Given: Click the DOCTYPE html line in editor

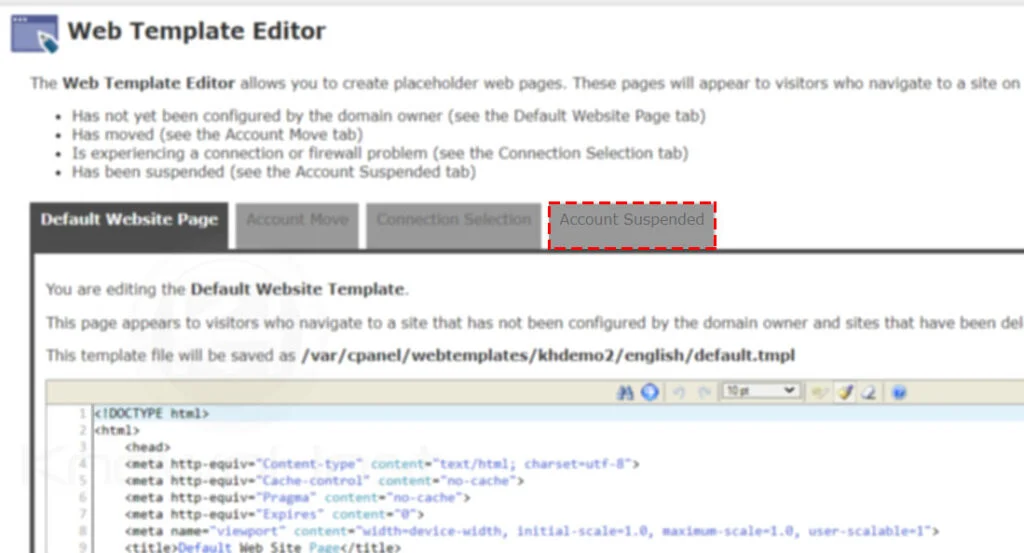Looking at the screenshot, I should (152, 413).
